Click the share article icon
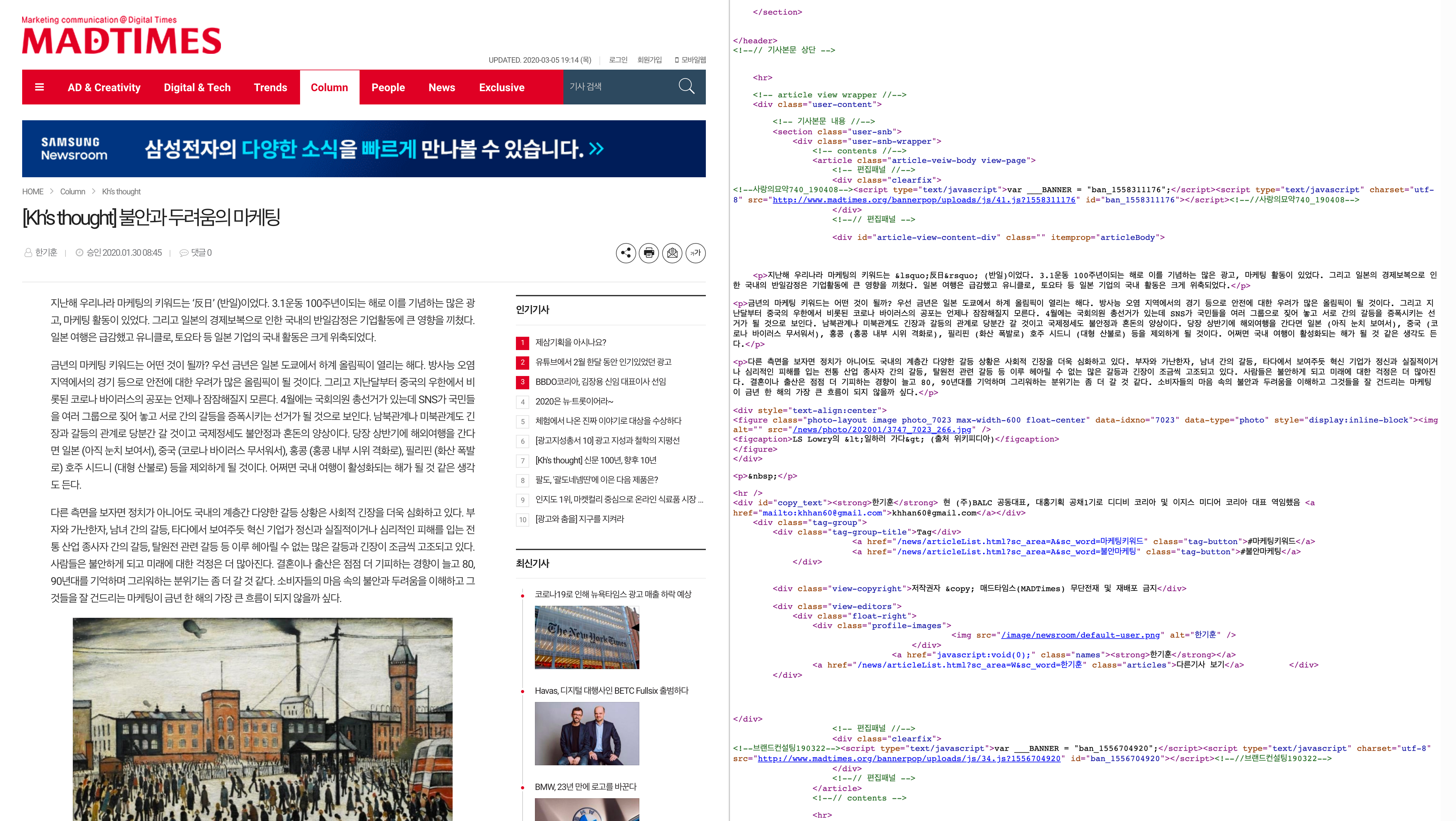1456x821 pixels. coord(626,253)
